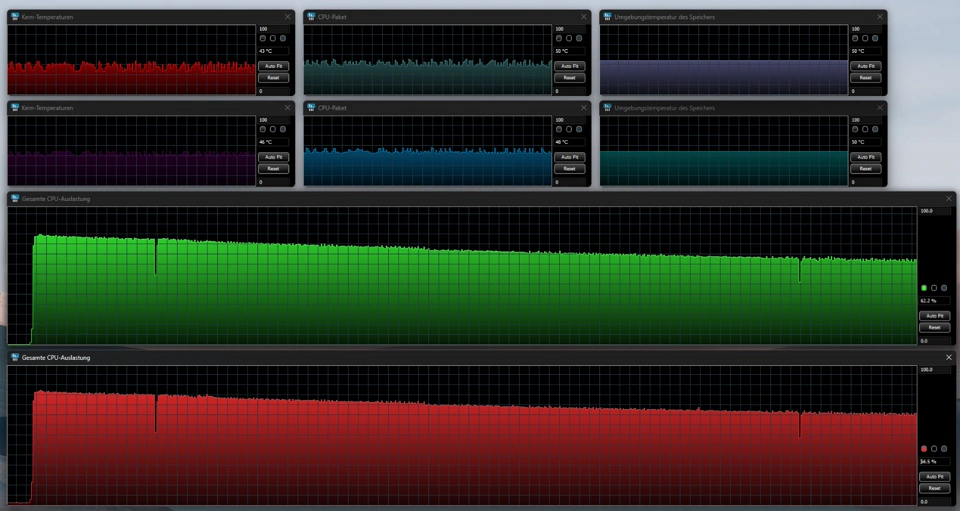Click the black background circle in red Kern-Temperaturen window
This screenshot has height=511, width=960.
tap(272, 38)
